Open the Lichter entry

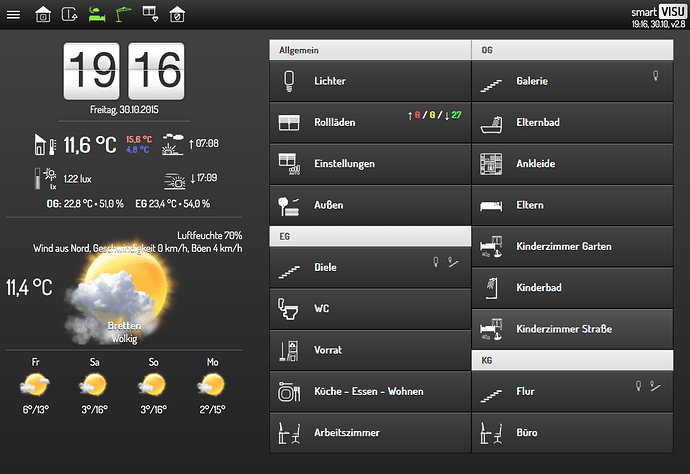[x=370, y=81]
